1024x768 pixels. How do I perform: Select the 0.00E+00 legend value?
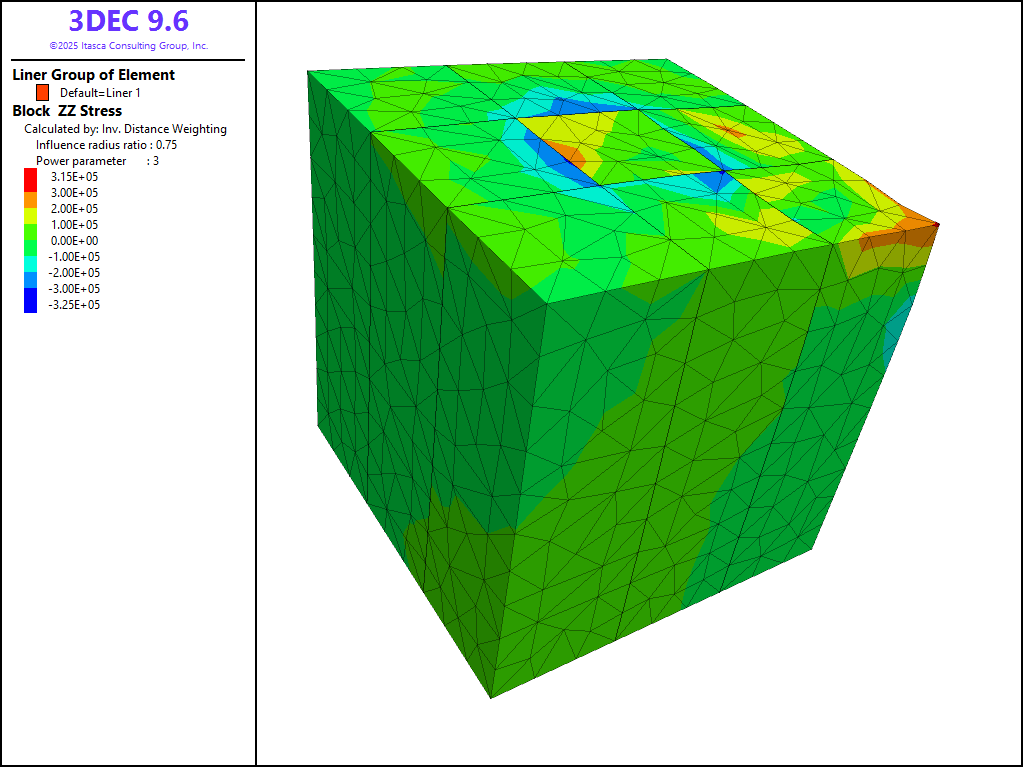(x=74, y=241)
